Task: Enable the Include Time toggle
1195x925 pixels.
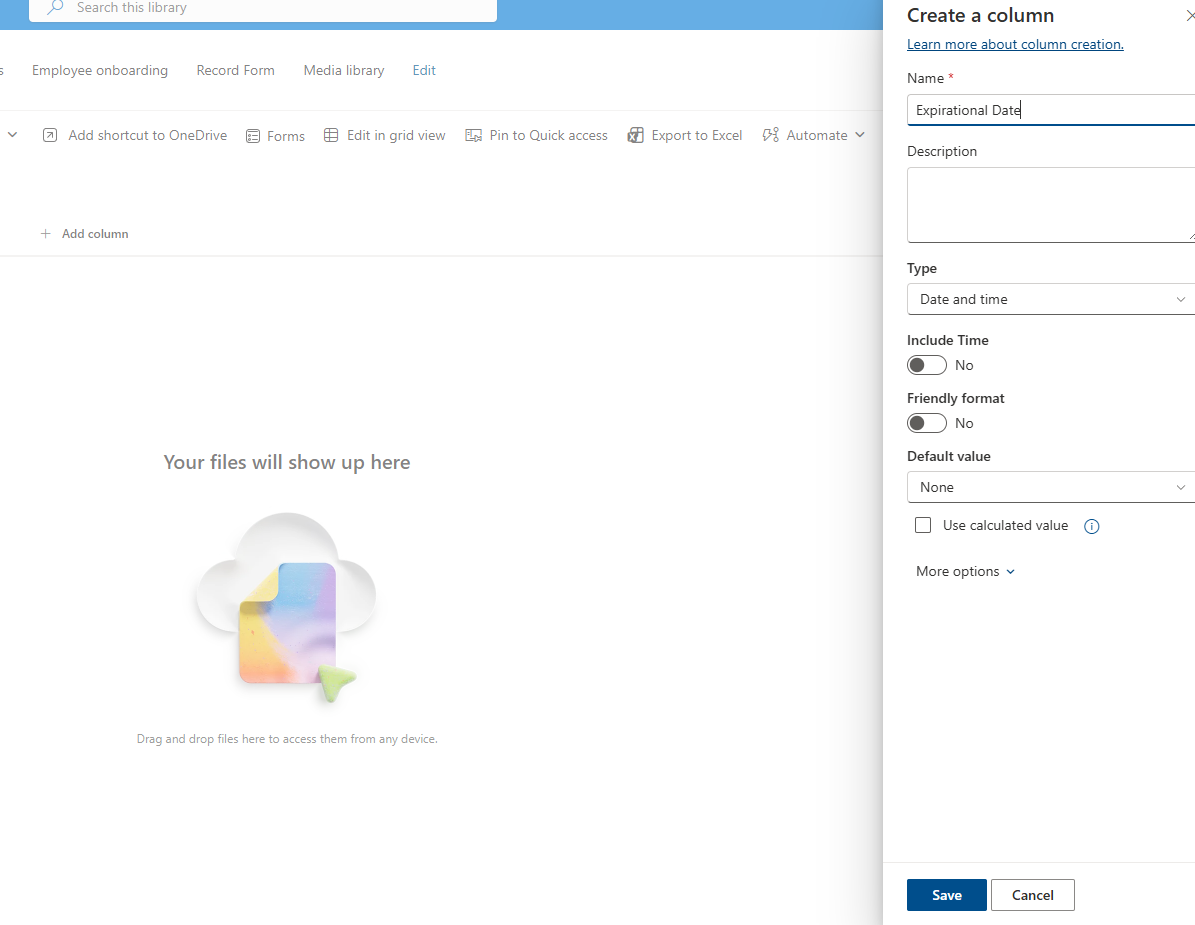Action: pyautogui.click(x=926, y=365)
